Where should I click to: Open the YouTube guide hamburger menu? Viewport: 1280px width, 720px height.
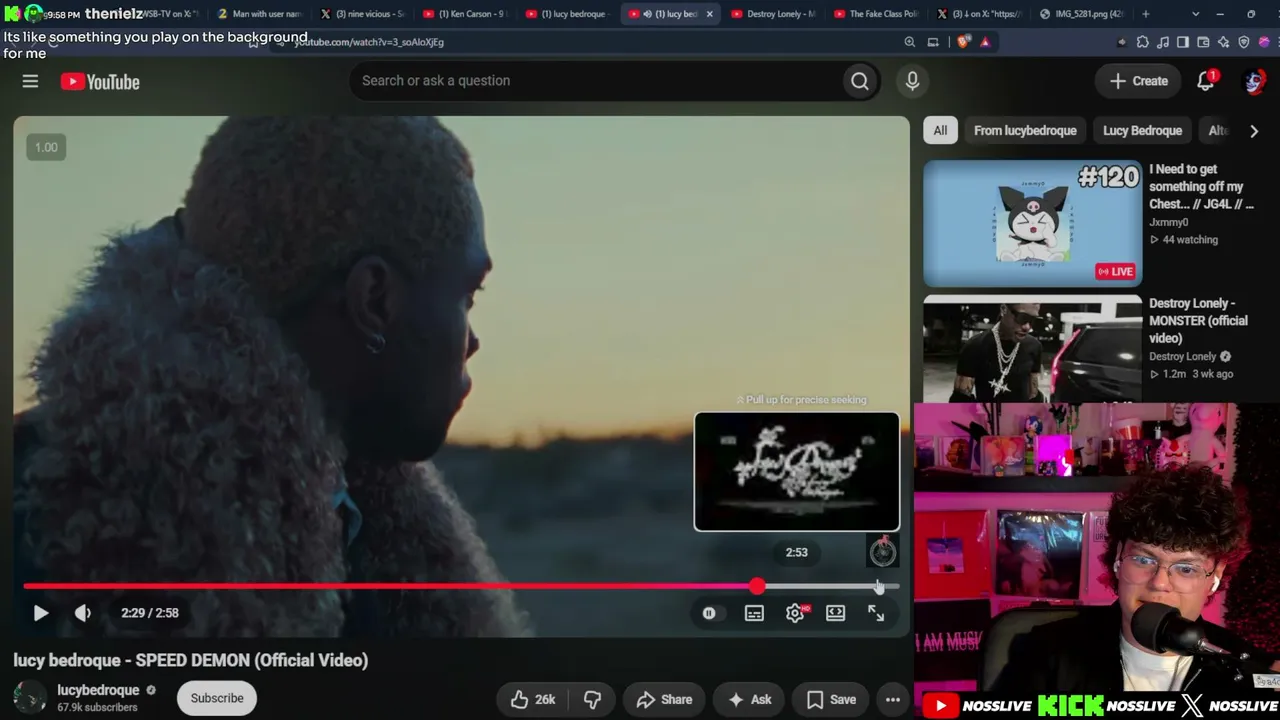30,82
